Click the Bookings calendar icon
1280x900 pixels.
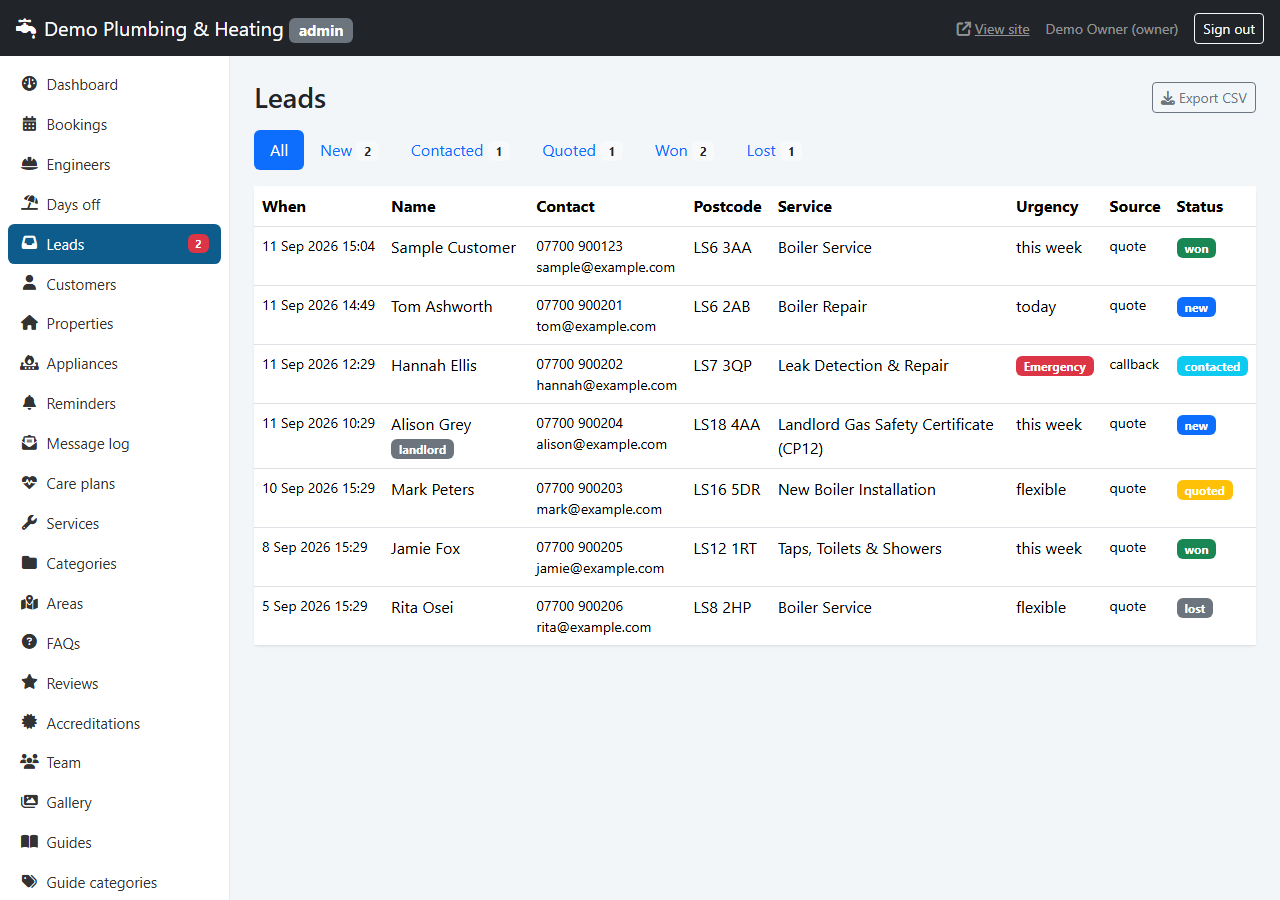click(29, 124)
